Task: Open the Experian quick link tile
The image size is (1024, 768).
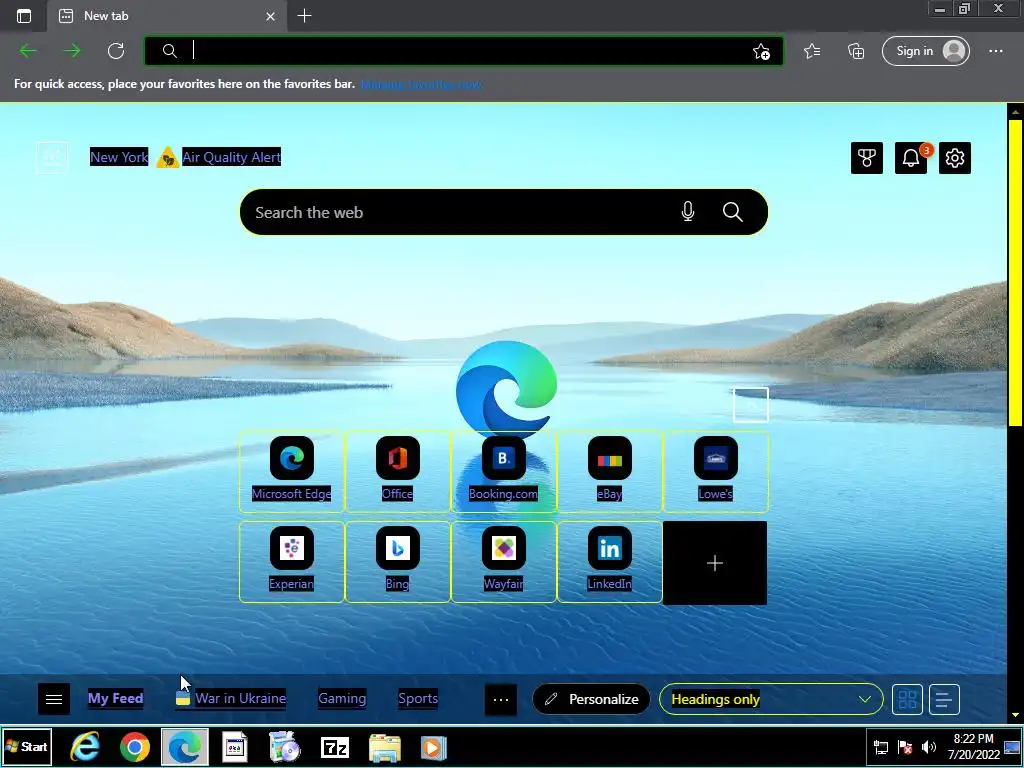Action: tap(291, 562)
